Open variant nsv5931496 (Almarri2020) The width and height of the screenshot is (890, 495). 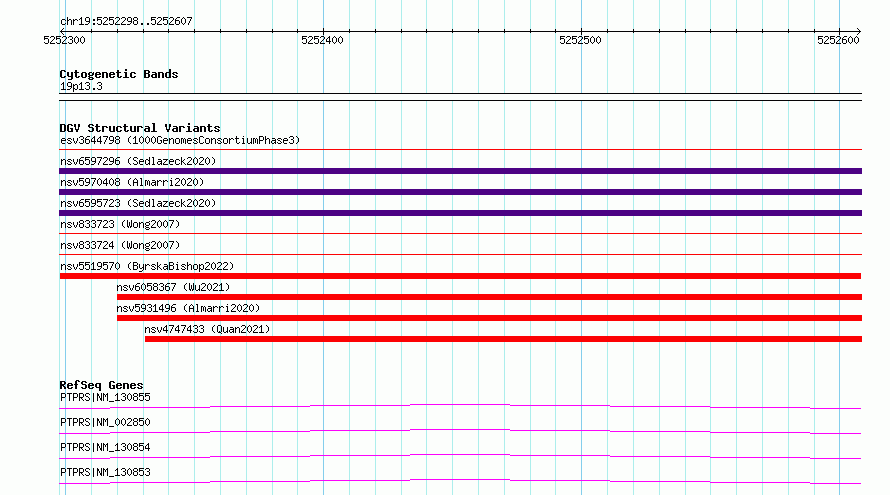[x=188, y=308]
